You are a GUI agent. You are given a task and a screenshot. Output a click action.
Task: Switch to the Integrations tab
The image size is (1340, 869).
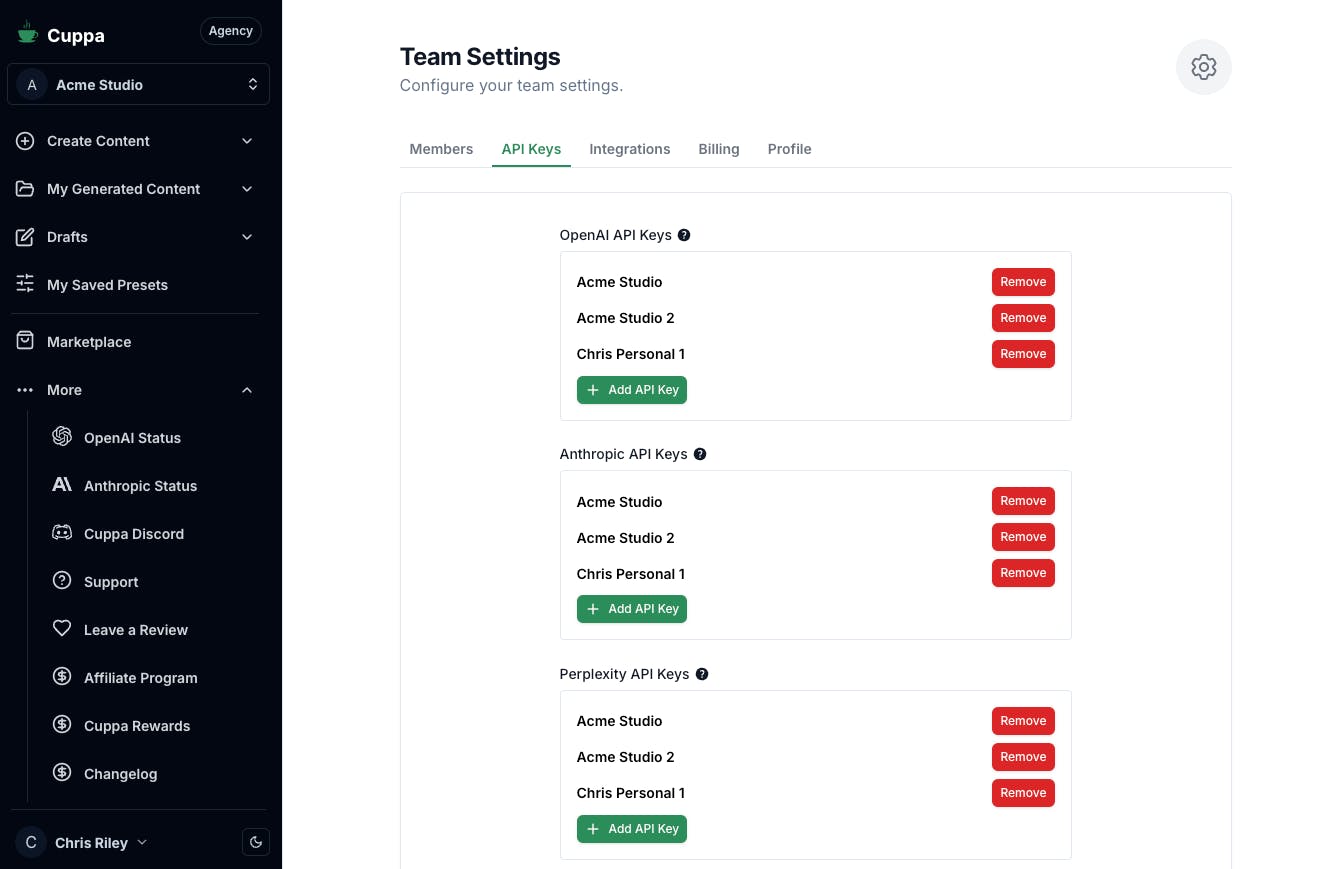coord(629,149)
